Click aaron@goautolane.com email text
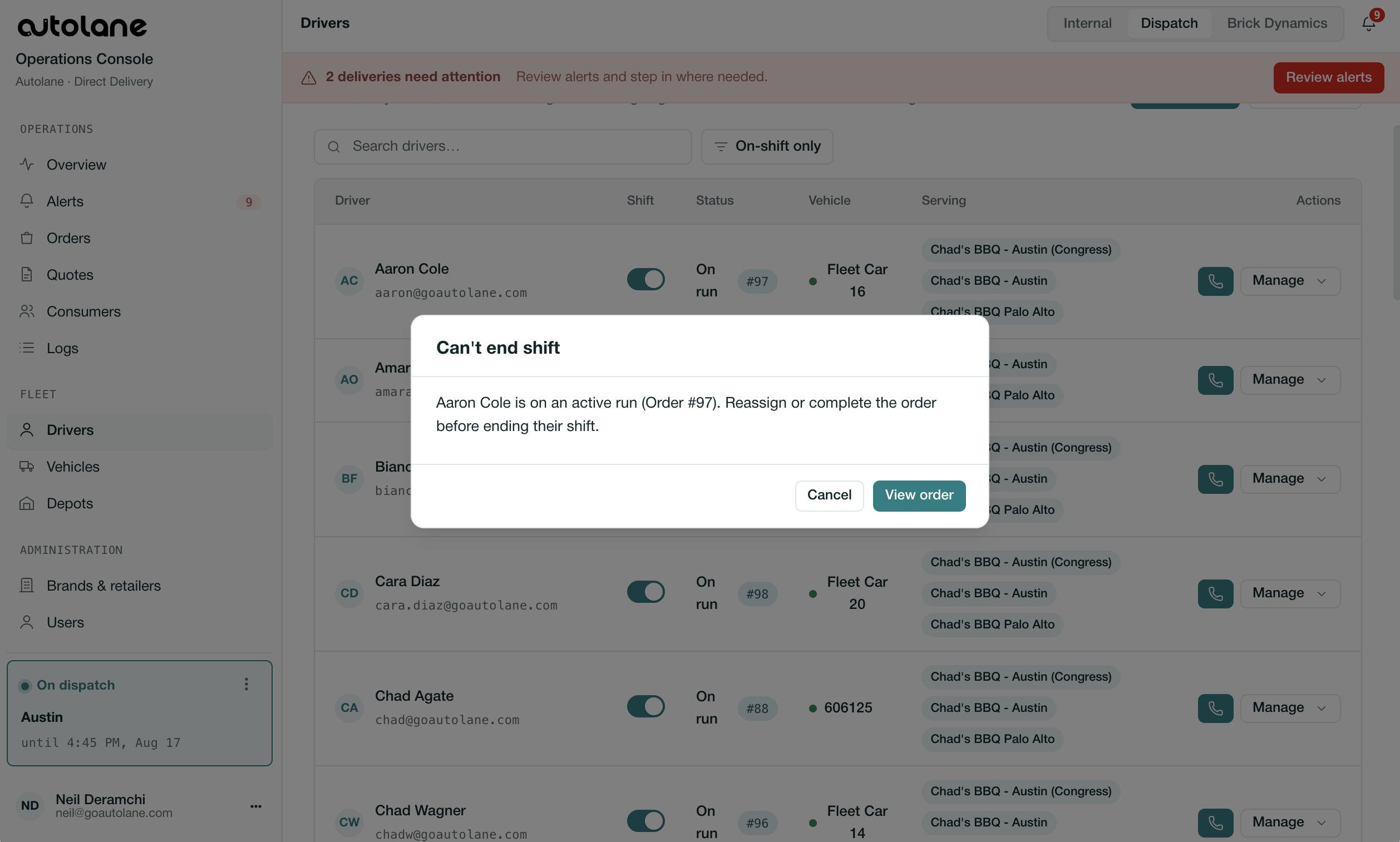1400x842 pixels. coord(451,293)
